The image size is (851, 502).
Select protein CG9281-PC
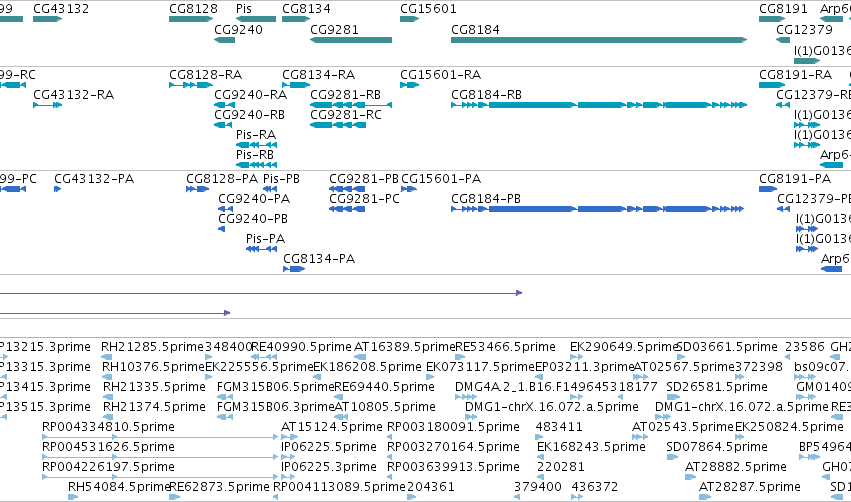(x=347, y=209)
